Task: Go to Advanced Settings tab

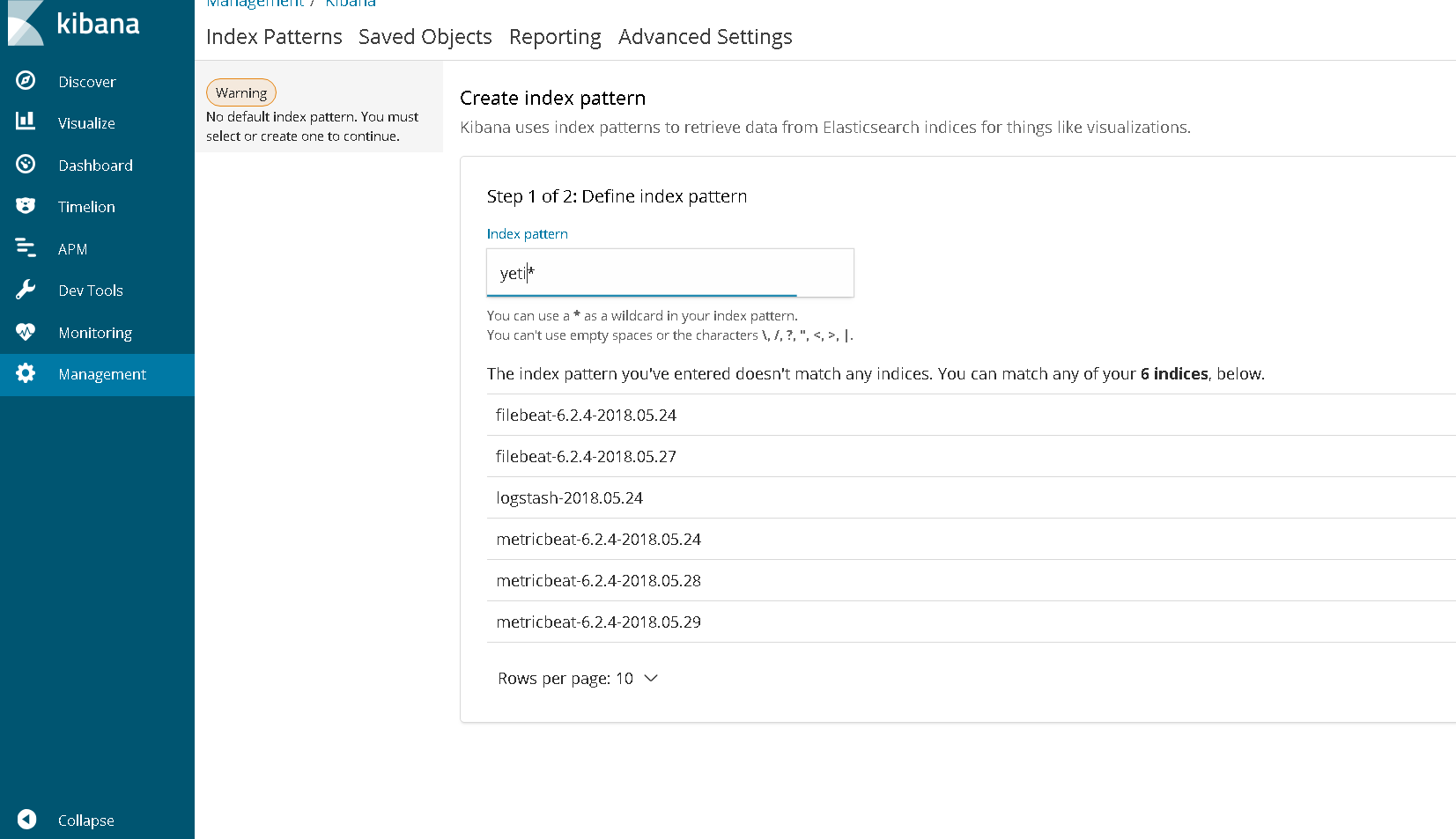Action: [x=705, y=37]
